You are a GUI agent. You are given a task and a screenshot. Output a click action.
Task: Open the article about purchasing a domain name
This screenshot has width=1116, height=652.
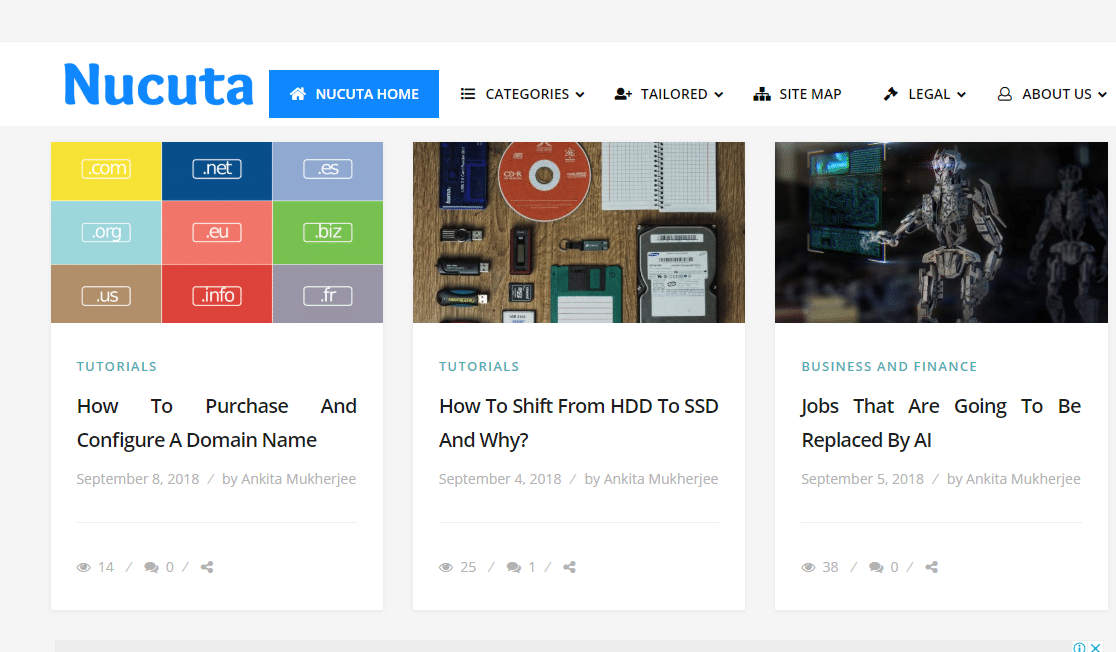tap(216, 423)
